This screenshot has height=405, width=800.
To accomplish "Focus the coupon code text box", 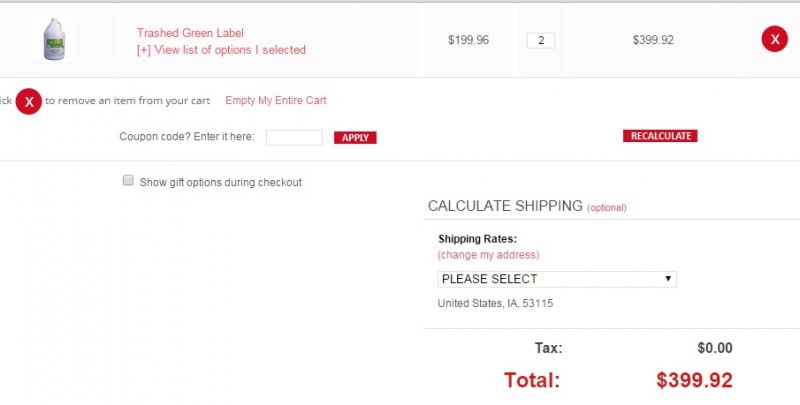I will point(294,137).
